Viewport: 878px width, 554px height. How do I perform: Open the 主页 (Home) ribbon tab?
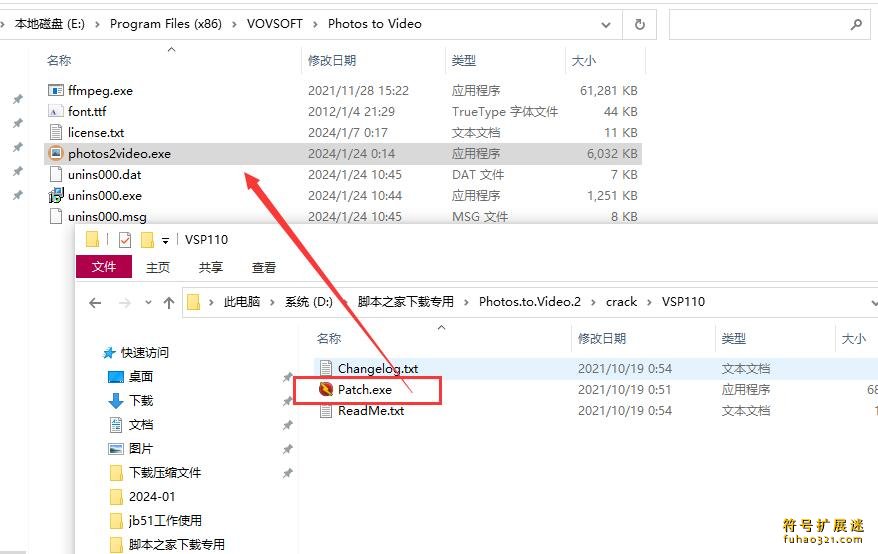(x=157, y=268)
